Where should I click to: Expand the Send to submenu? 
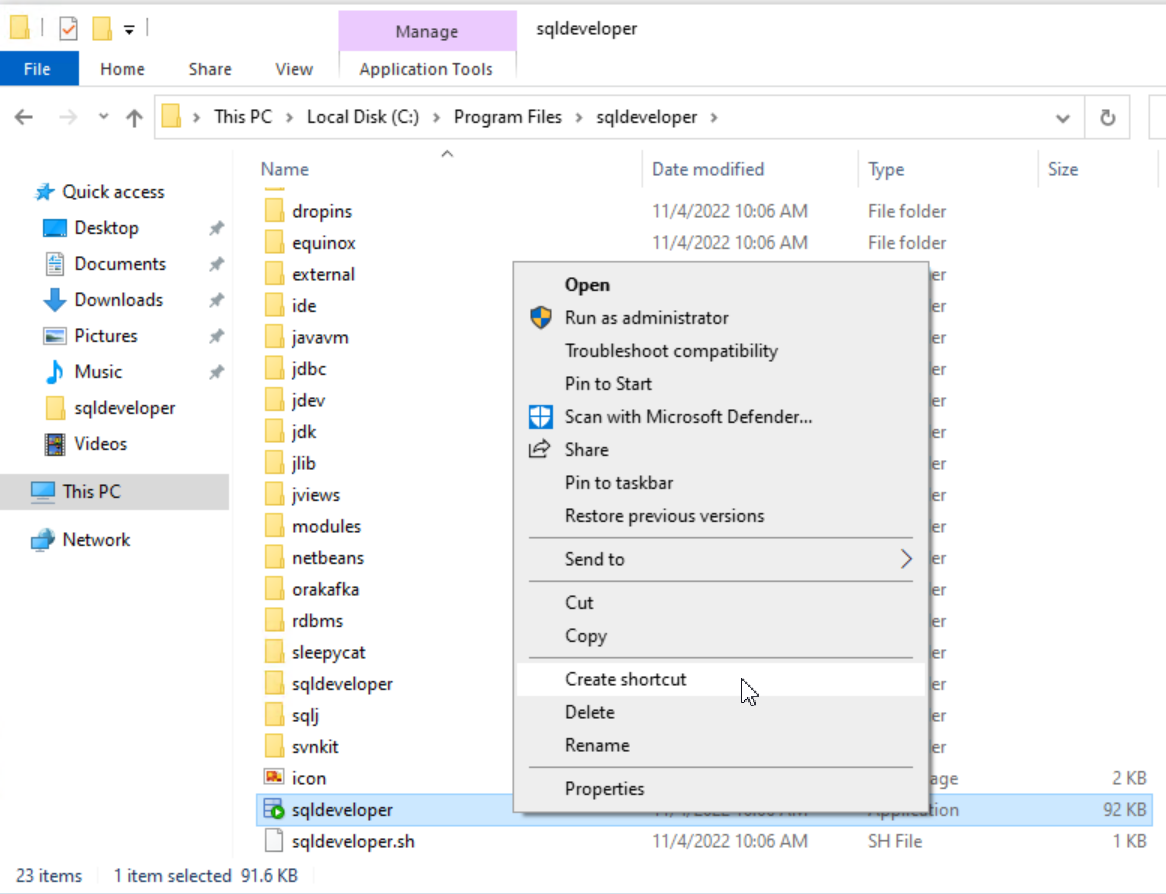pyautogui.click(x=720, y=559)
